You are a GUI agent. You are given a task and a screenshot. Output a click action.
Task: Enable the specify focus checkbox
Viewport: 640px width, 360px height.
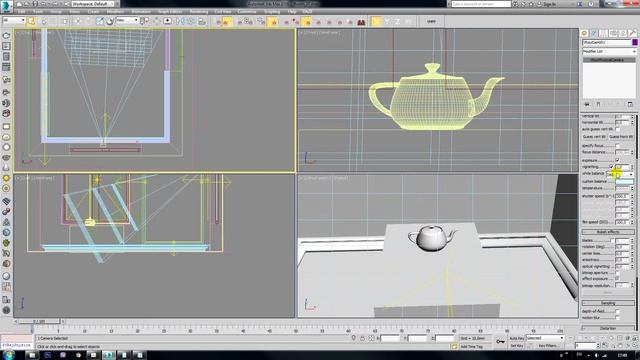(617, 146)
